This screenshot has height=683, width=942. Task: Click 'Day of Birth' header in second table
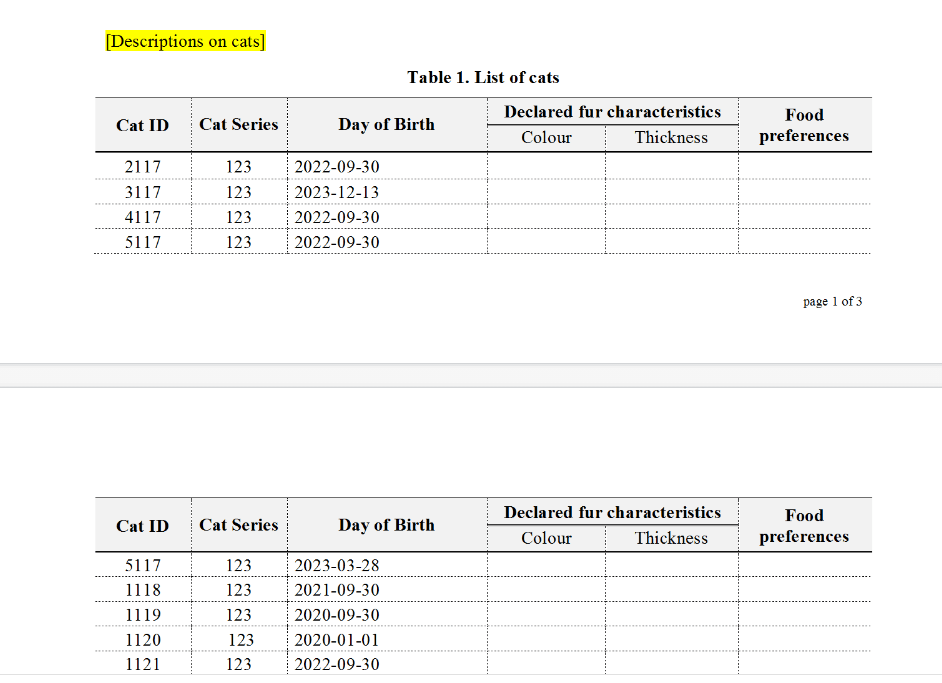(x=386, y=525)
